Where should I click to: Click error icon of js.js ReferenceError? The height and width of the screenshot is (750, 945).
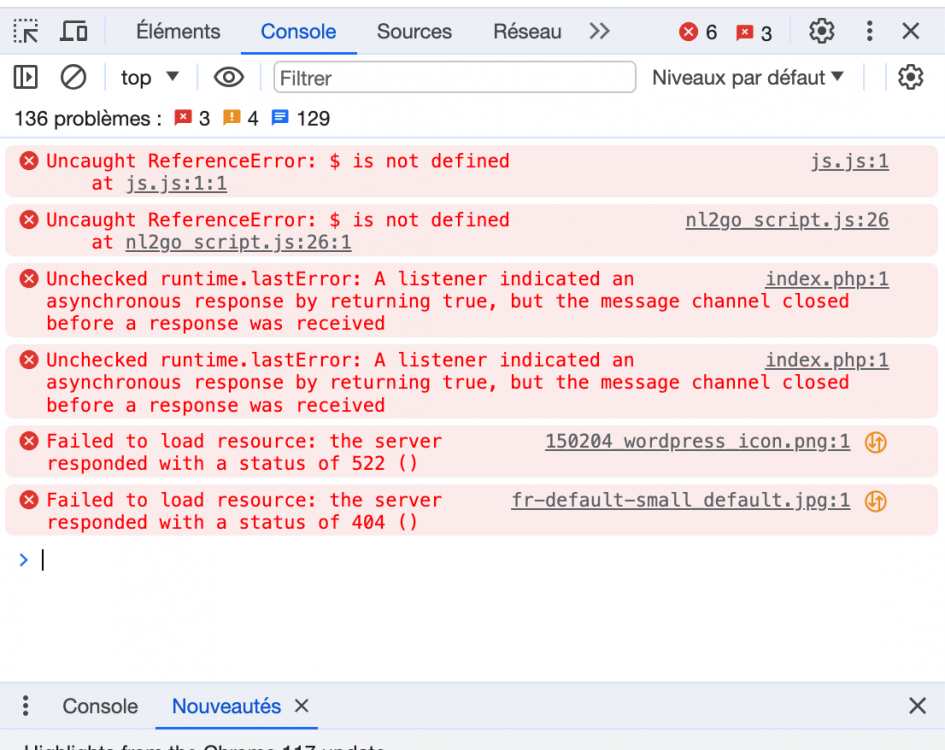28,161
